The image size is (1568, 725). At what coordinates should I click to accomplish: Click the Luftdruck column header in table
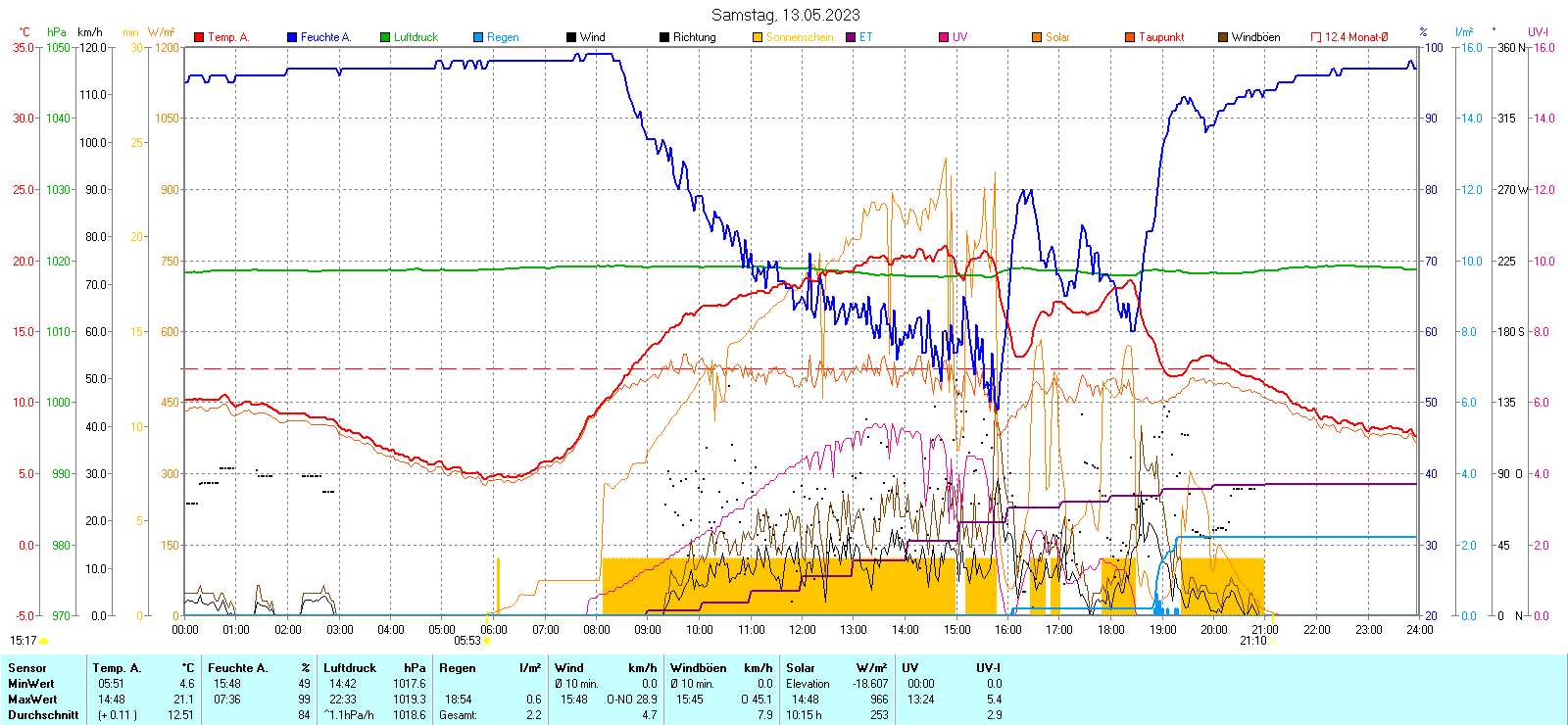[350, 668]
